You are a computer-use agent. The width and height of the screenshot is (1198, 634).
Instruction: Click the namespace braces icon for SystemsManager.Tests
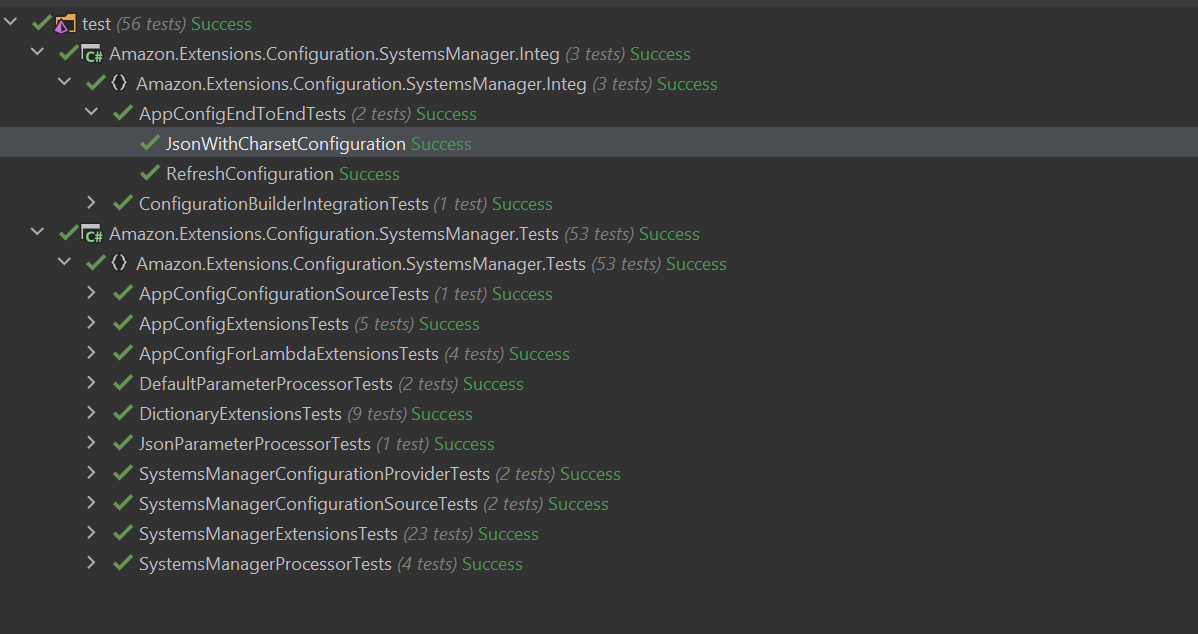[119, 264]
